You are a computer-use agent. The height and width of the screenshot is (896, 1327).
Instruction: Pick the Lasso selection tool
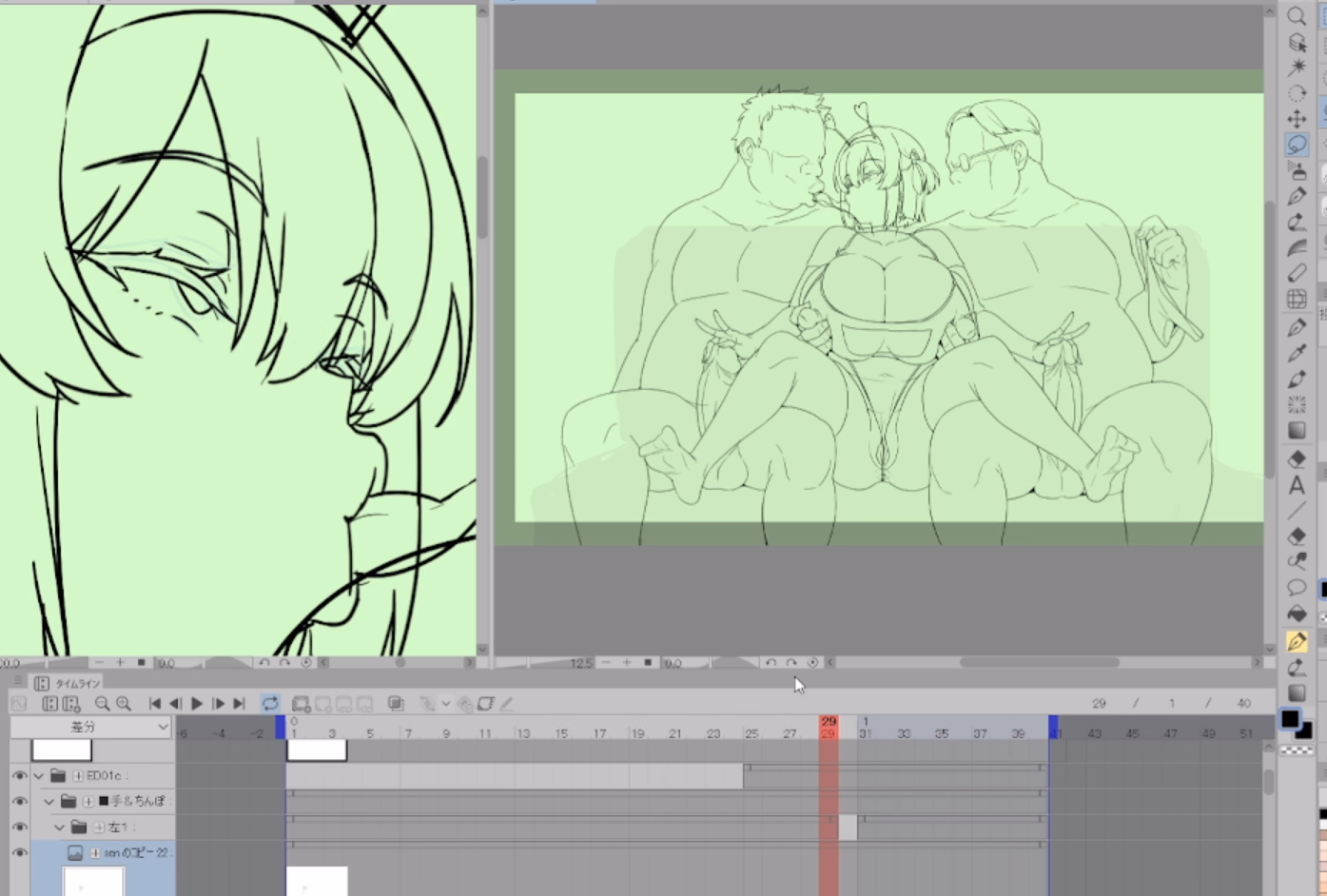(1296, 145)
